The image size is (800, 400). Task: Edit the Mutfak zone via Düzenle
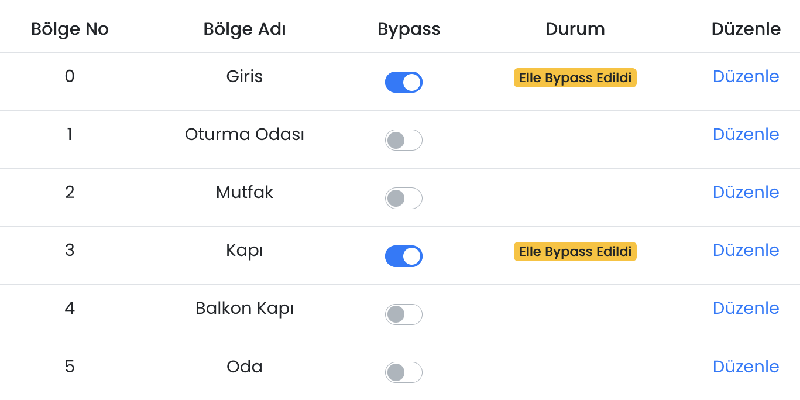[x=745, y=192]
